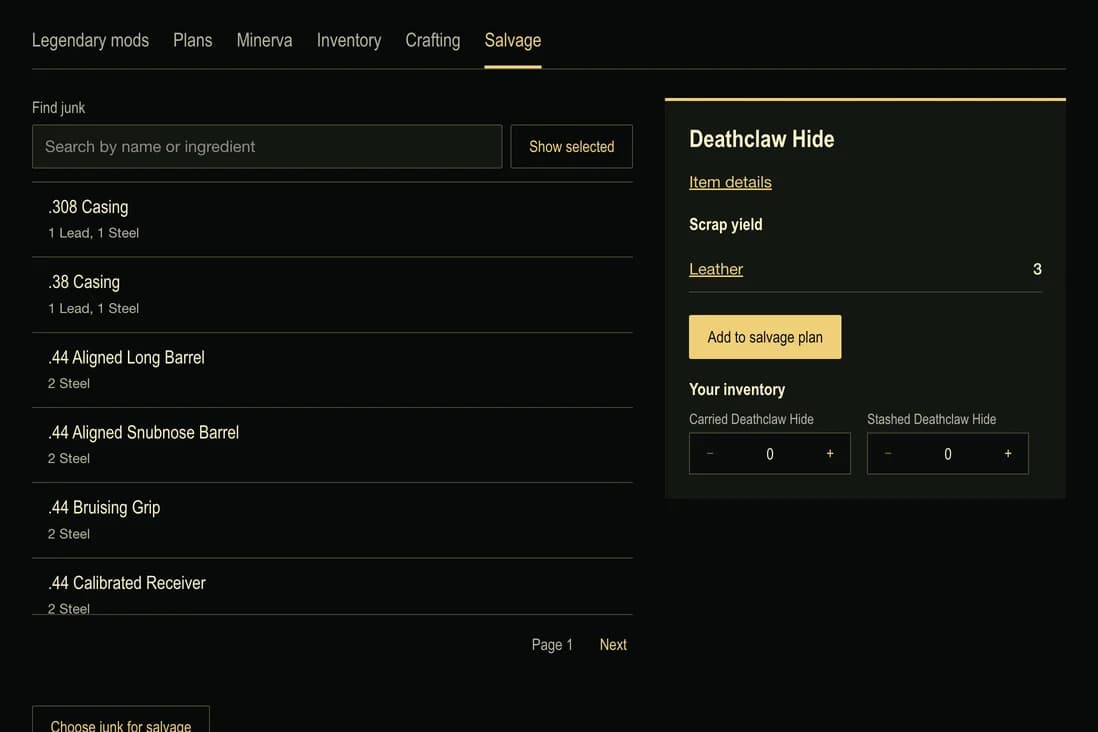Pick the .44 Bruising Grip item
Image resolution: width=1098 pixels, height=732 pixels.
333,520
